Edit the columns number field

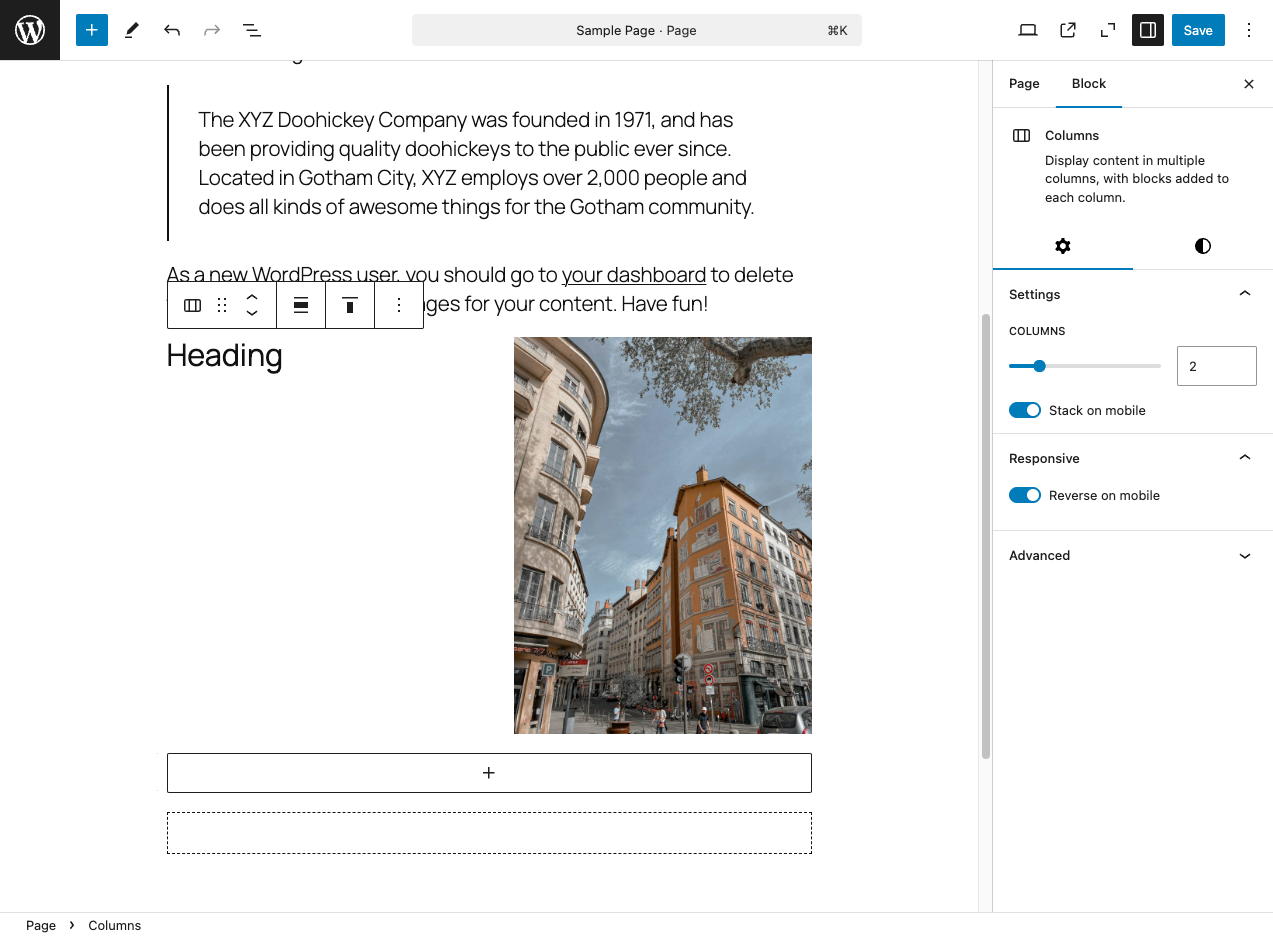tap(1217, 366)
